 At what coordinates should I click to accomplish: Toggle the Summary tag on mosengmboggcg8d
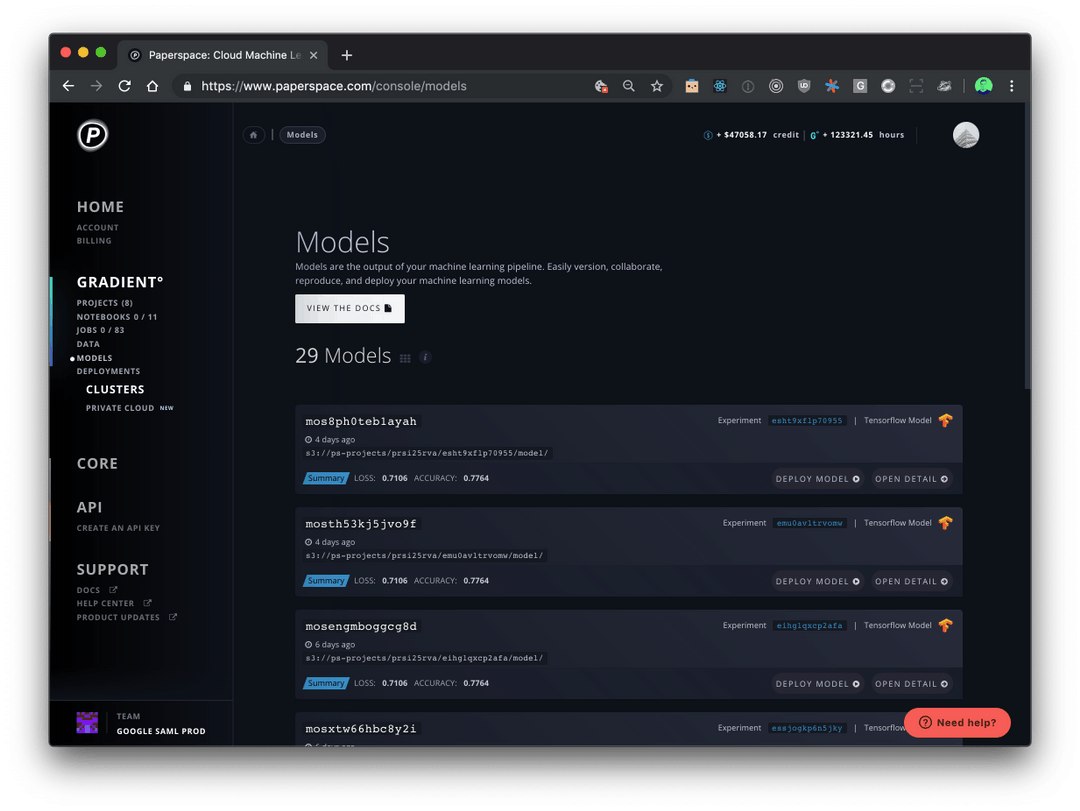(326, 683)
